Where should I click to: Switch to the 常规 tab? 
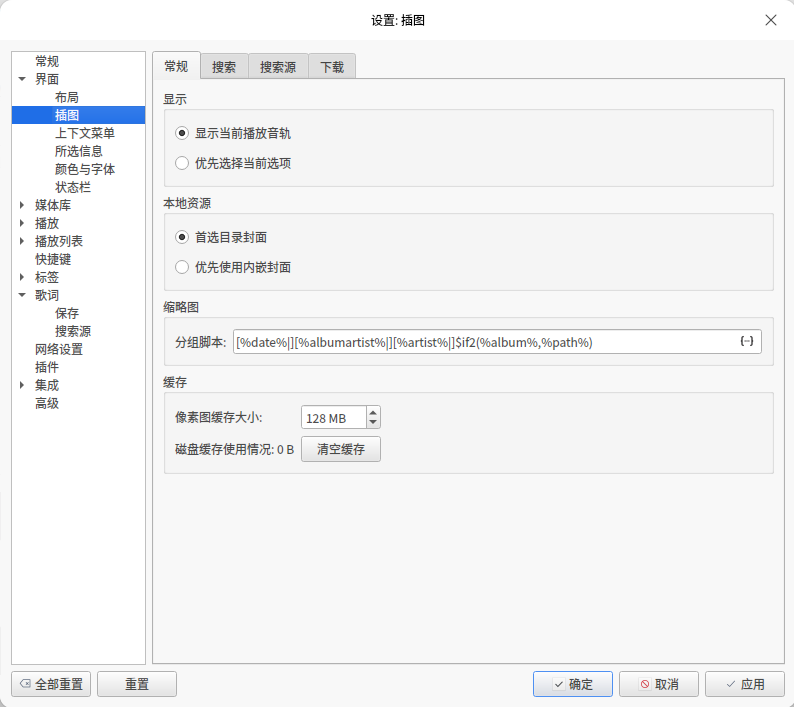tap(176, 66)
